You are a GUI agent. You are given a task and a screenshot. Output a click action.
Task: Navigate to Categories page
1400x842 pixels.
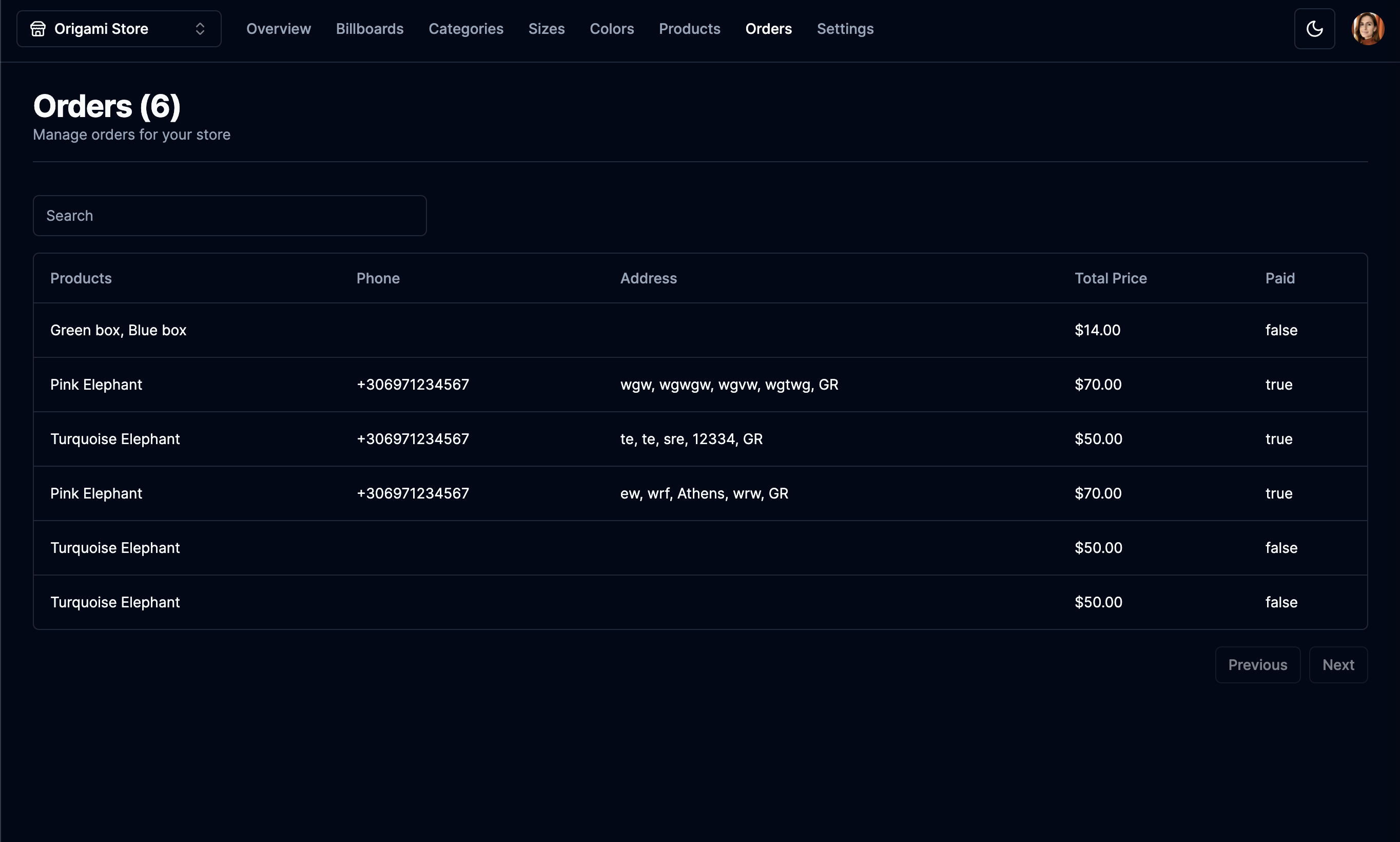click(x=465, y=29)
